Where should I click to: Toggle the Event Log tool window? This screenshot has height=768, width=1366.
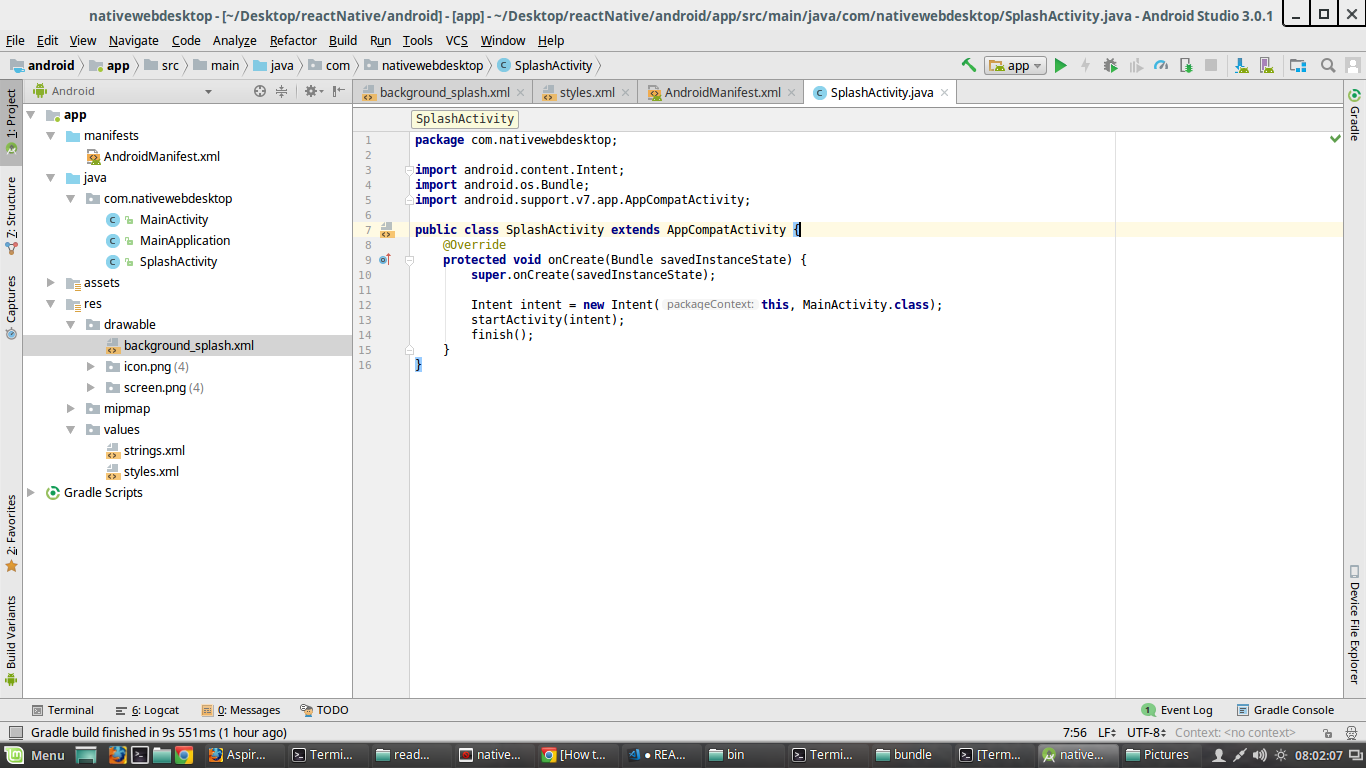(x=1177, y=710)
